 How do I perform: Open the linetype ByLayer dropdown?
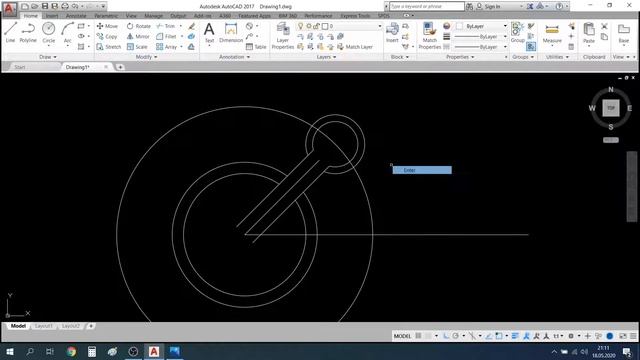coord(480,47)
